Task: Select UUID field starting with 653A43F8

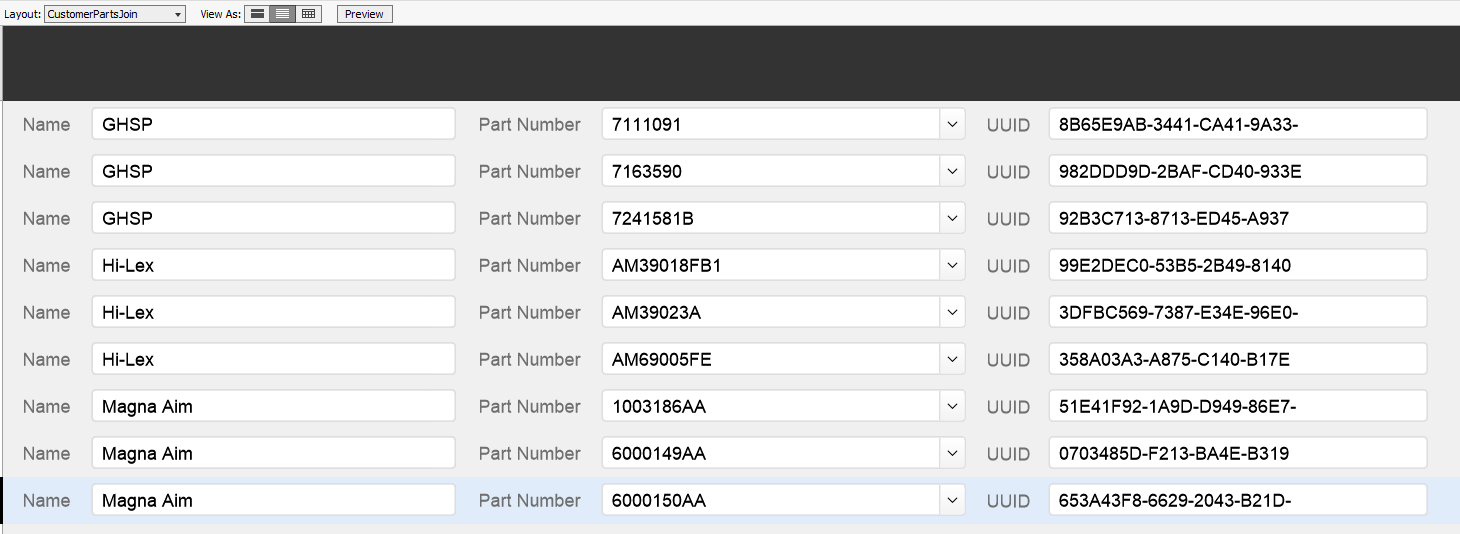Action: (1238, 500)
